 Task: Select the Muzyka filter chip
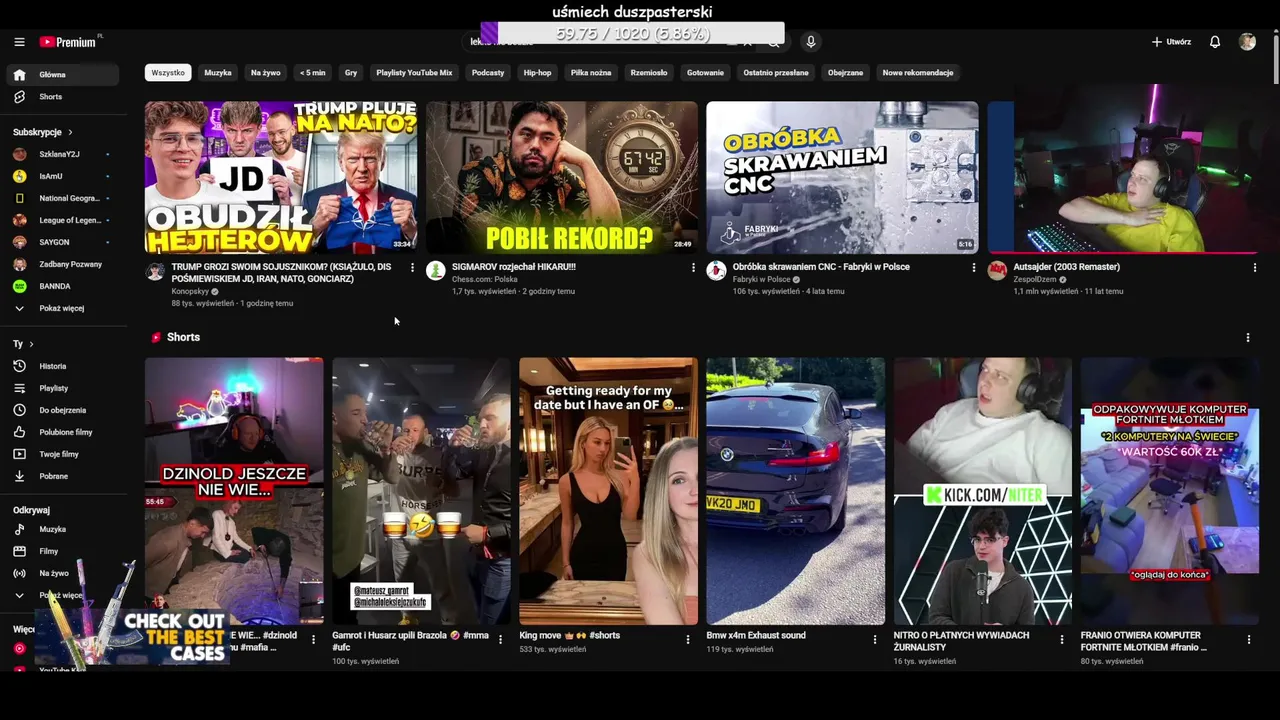tap(218, 73)
